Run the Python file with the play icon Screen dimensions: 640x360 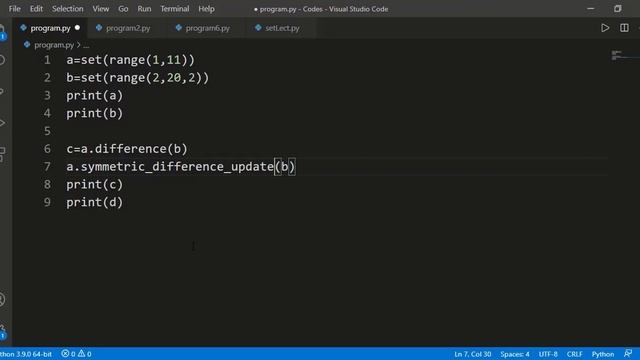[x=605, y=28]
